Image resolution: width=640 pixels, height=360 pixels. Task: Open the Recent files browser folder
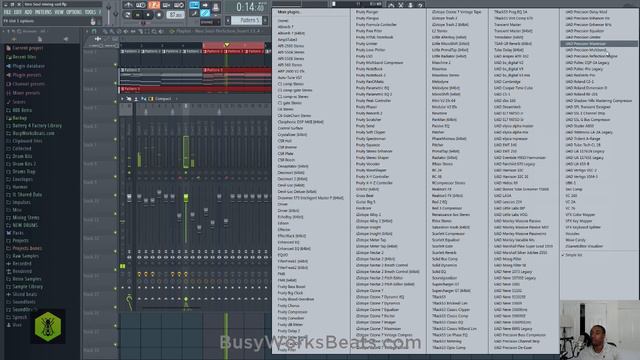click(24, 57)
